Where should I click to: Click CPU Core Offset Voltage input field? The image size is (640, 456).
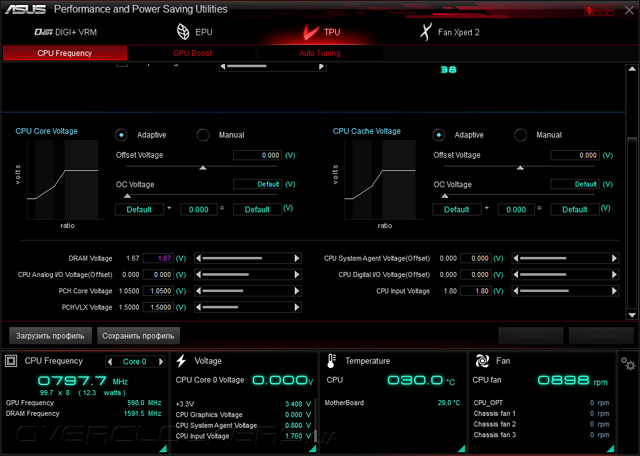click(x=257, y=155)
